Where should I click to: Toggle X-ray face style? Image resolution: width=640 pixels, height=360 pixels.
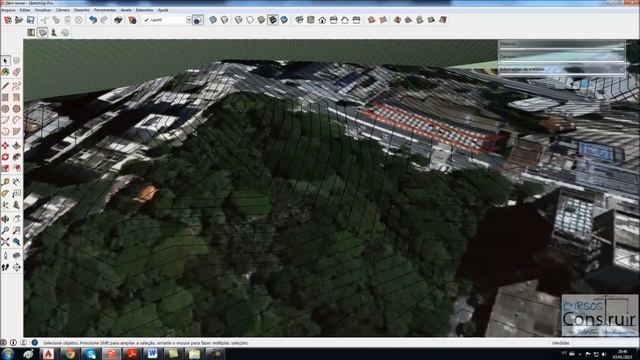point(213,20)
